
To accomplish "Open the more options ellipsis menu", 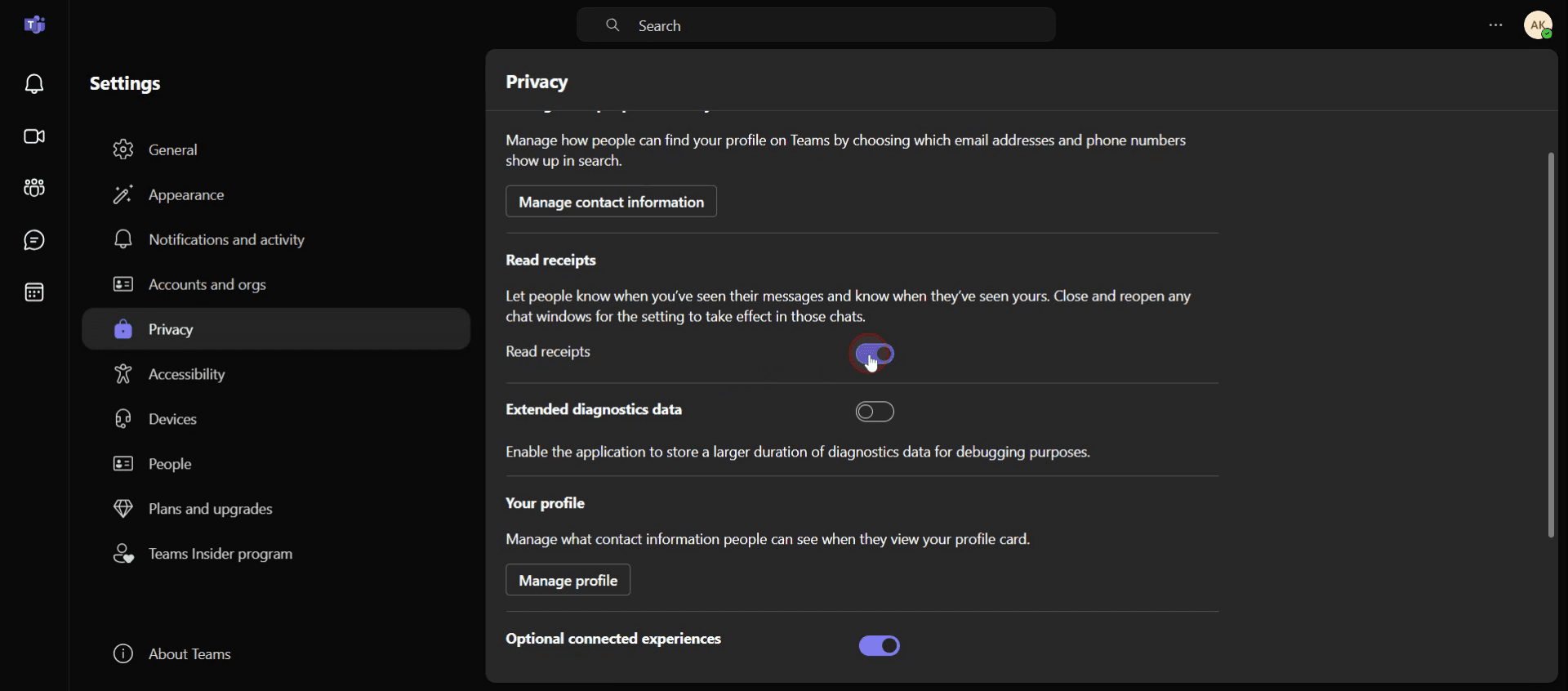I will pos(1495,25).
